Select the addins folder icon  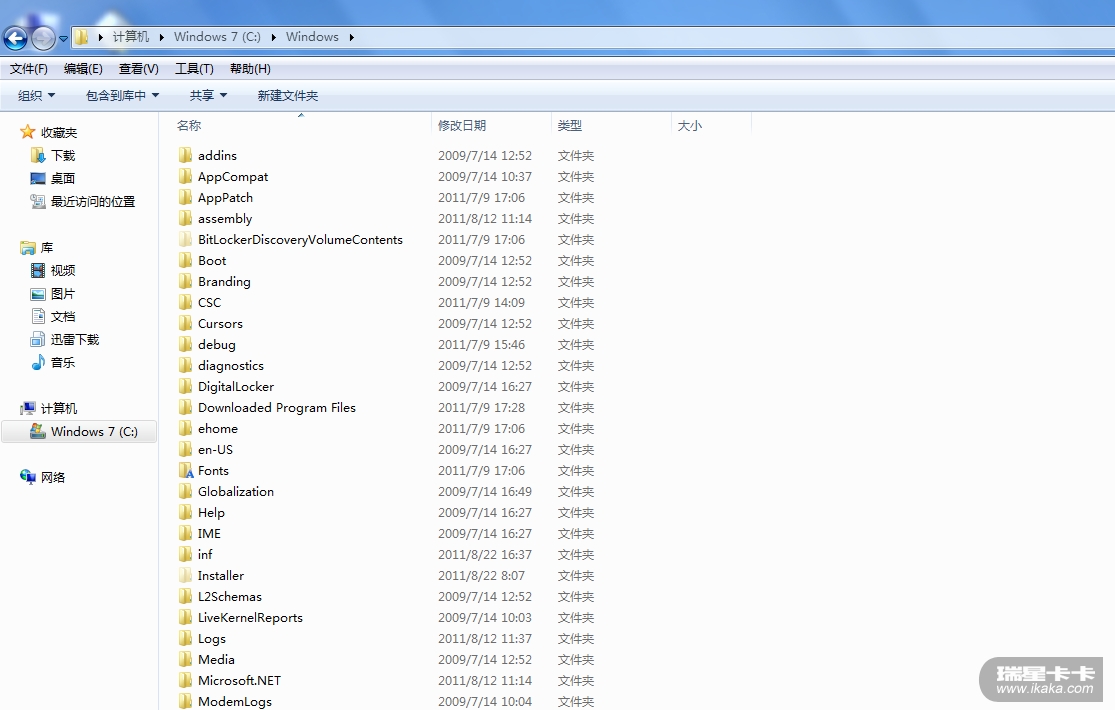point(185,155)
